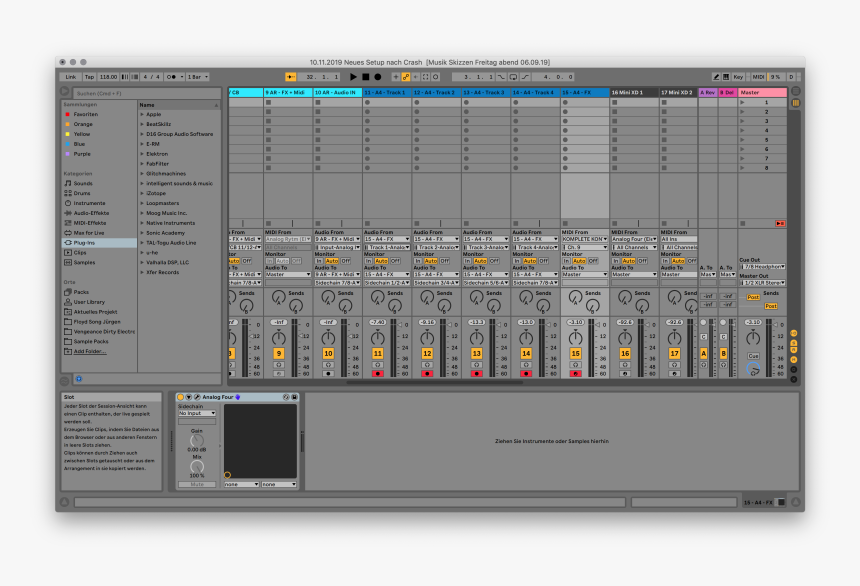
Task: Click the MIDI Arrangement Overdub plus icon
Action: pyautogui.click(x=395, y=77)
